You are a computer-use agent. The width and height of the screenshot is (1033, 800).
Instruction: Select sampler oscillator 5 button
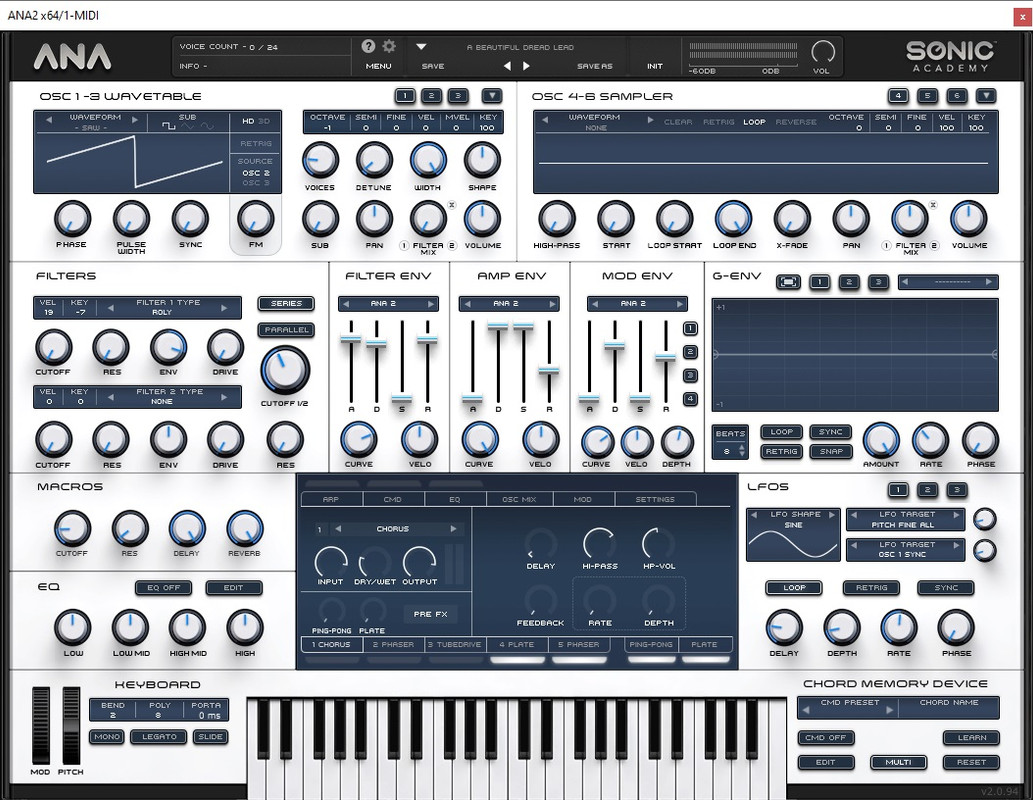click(x=927, y=96)
